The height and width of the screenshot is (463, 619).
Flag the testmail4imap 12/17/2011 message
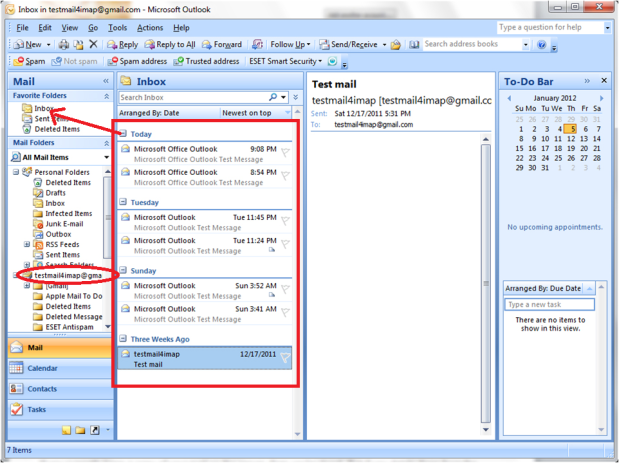(x=285, y=357)
